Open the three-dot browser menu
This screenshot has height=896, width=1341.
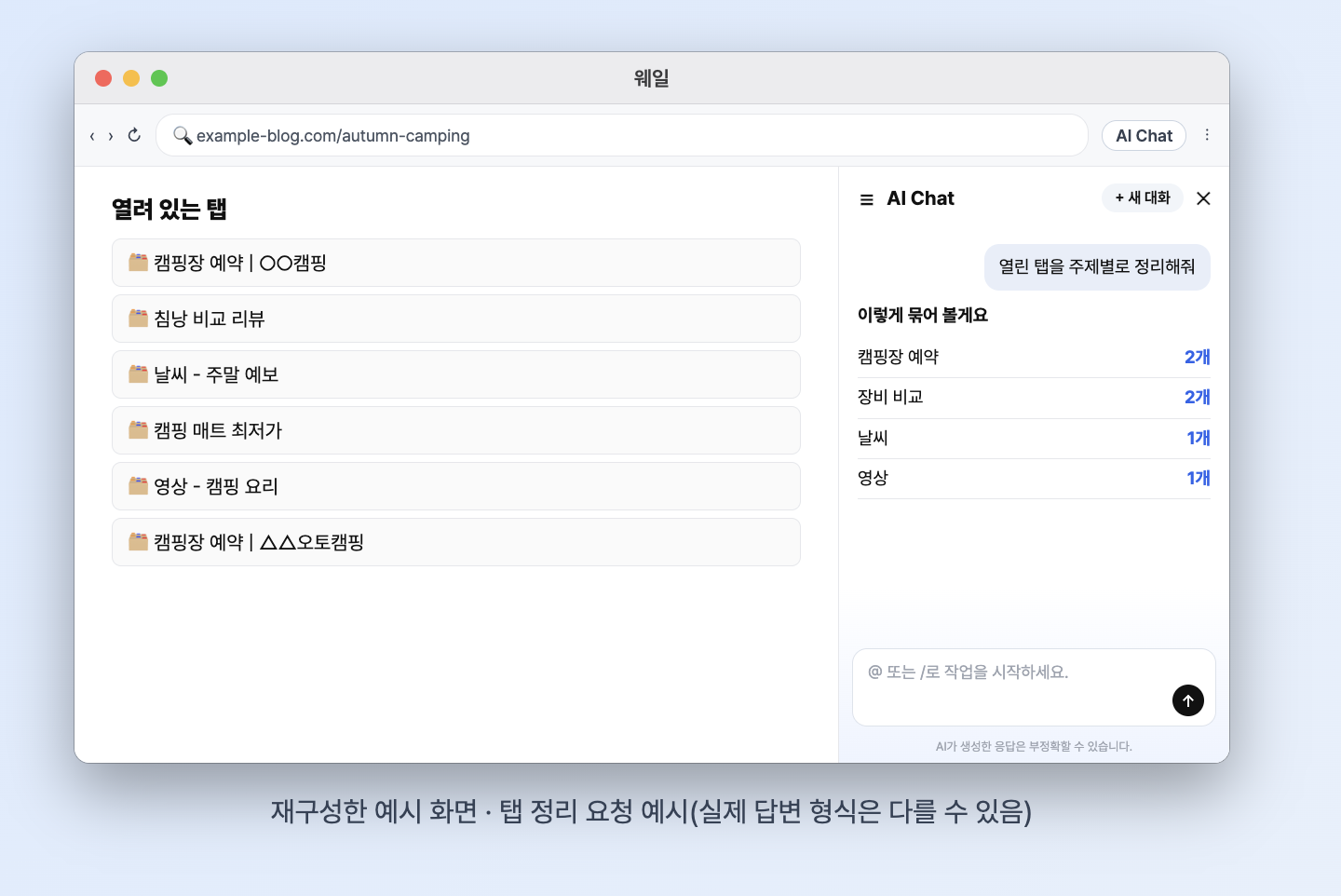1207,135
